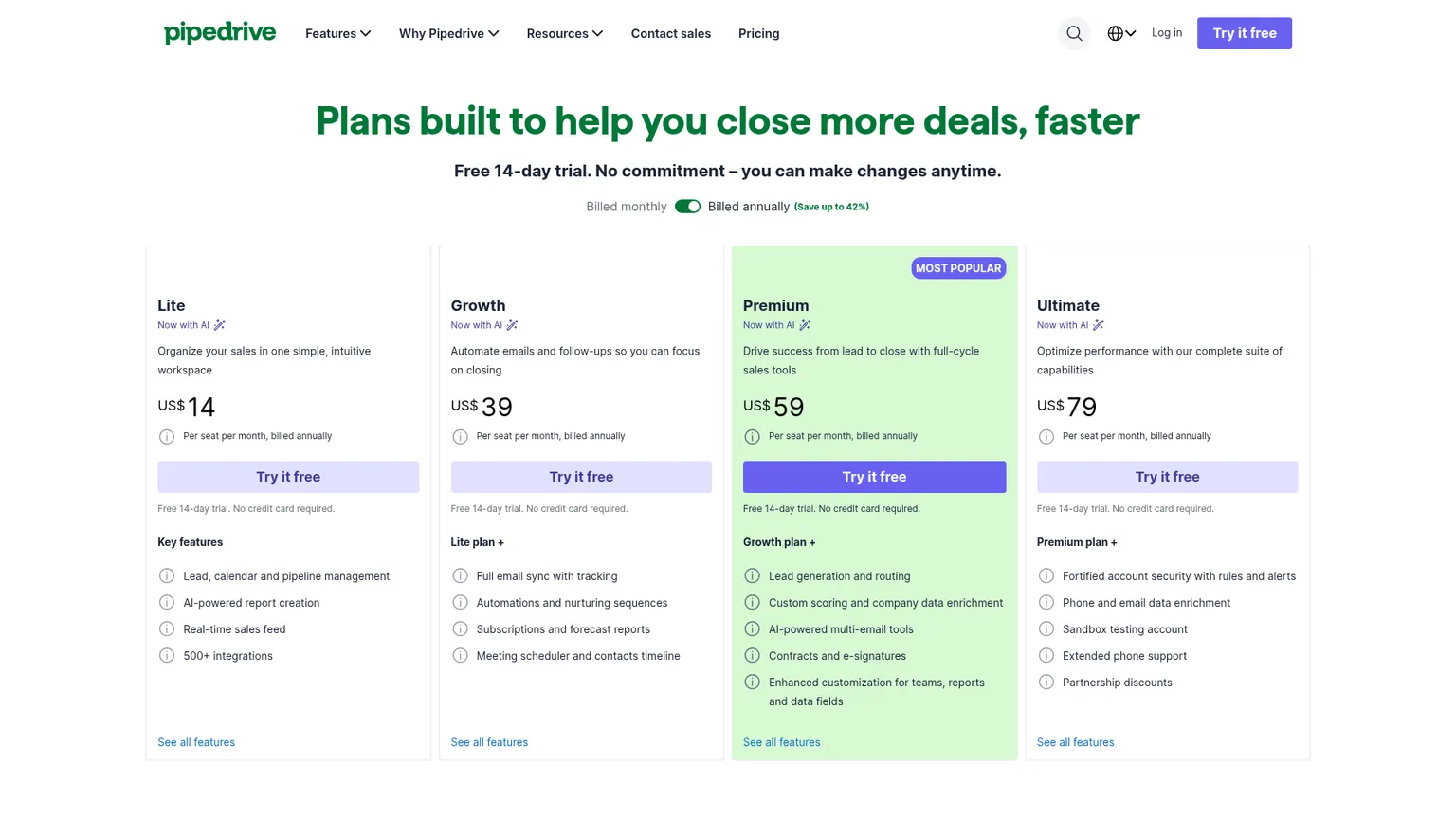Info icon for Full email sync with tracking
The width and height of the screenshot is (1456, 819).
tap(460, 576)
